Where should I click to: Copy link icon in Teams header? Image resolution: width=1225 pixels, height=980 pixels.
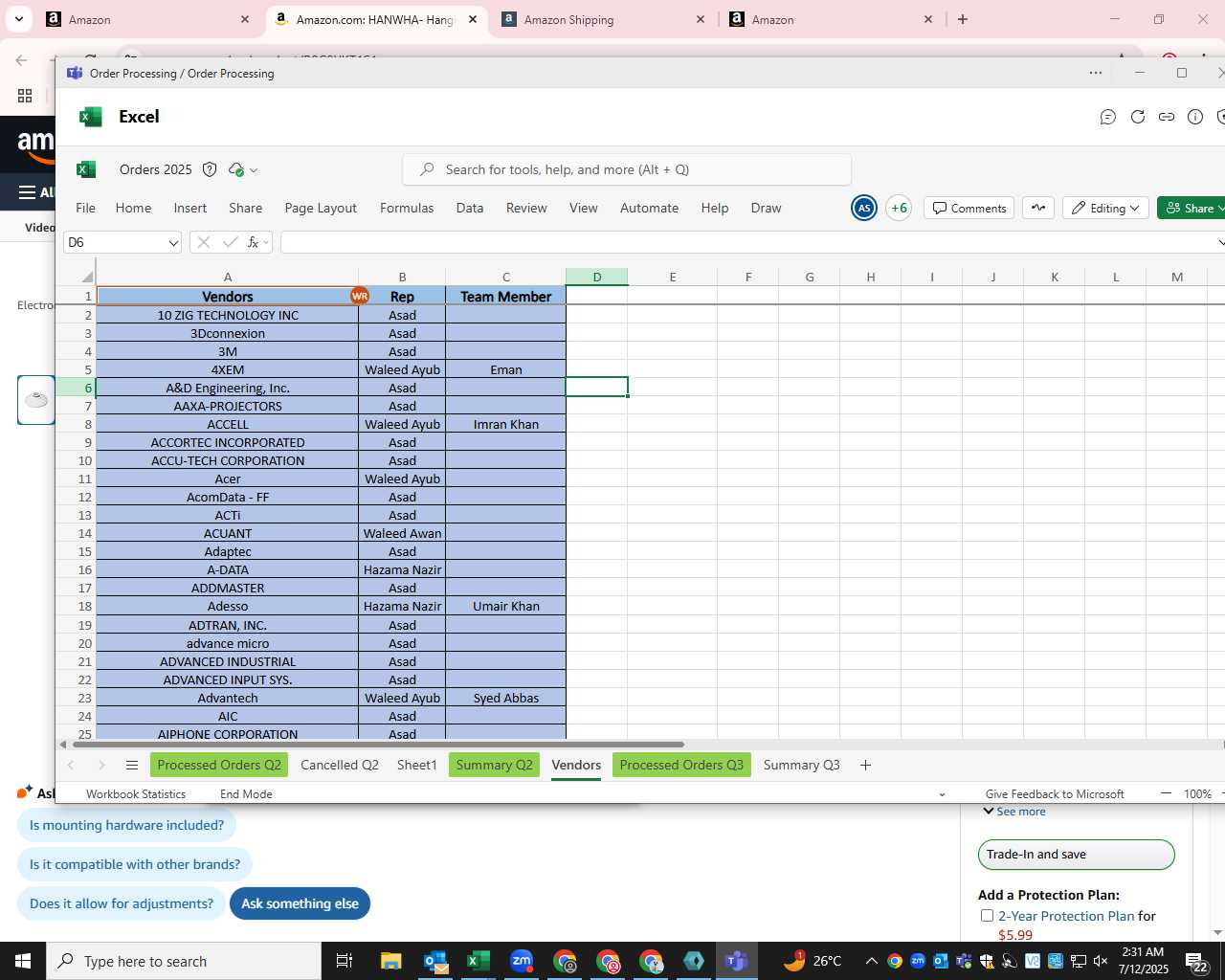click(1167, 117)
